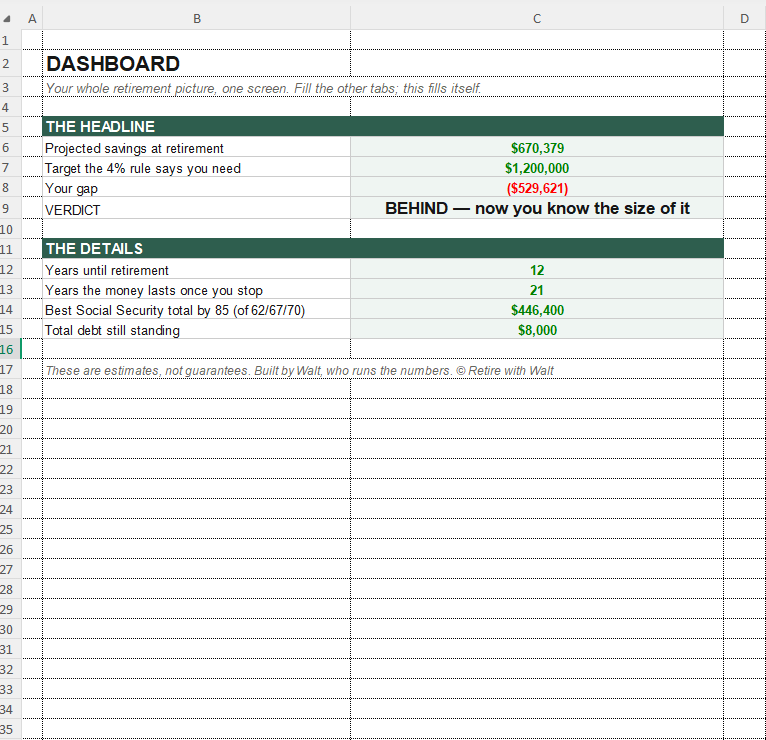The width and height of the screenshot is (766, 740).
Task: Select the value 21 cell
Action: click(x=537, y=290)
